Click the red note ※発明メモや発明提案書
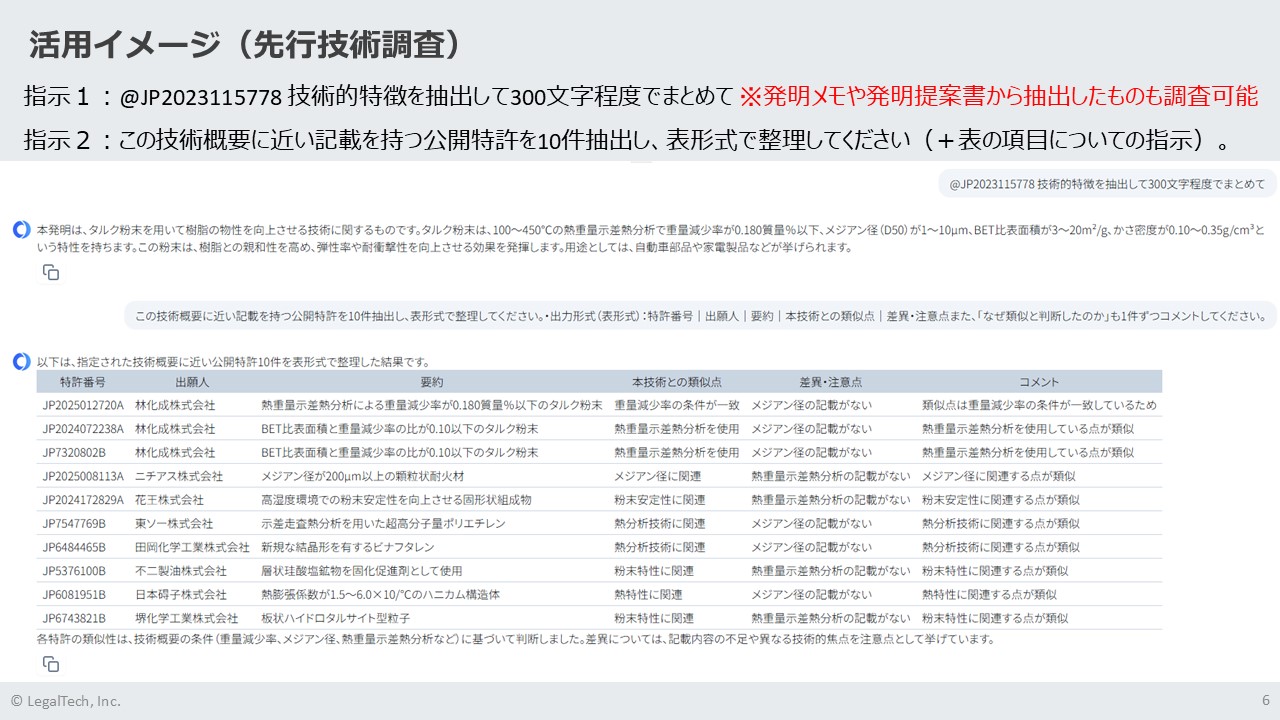This screenshot has width=1280, height=720. 998,97
